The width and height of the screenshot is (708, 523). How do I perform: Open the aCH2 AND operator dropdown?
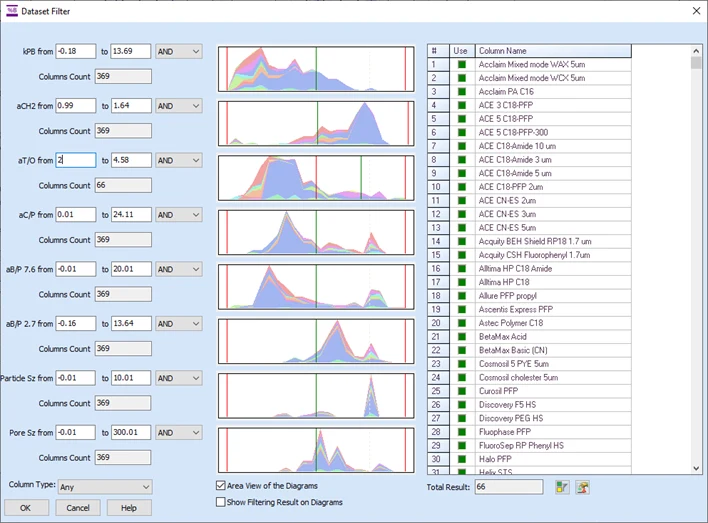178,106
